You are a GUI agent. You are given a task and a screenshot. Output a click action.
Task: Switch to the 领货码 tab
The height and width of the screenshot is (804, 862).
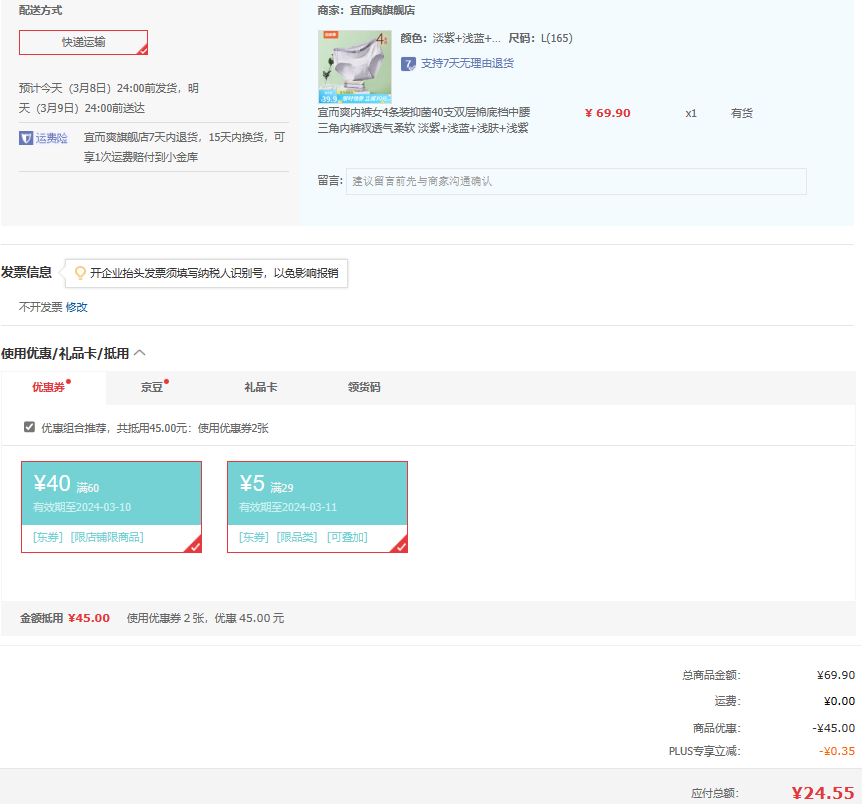pyautogui.click(x=364, y=387)
